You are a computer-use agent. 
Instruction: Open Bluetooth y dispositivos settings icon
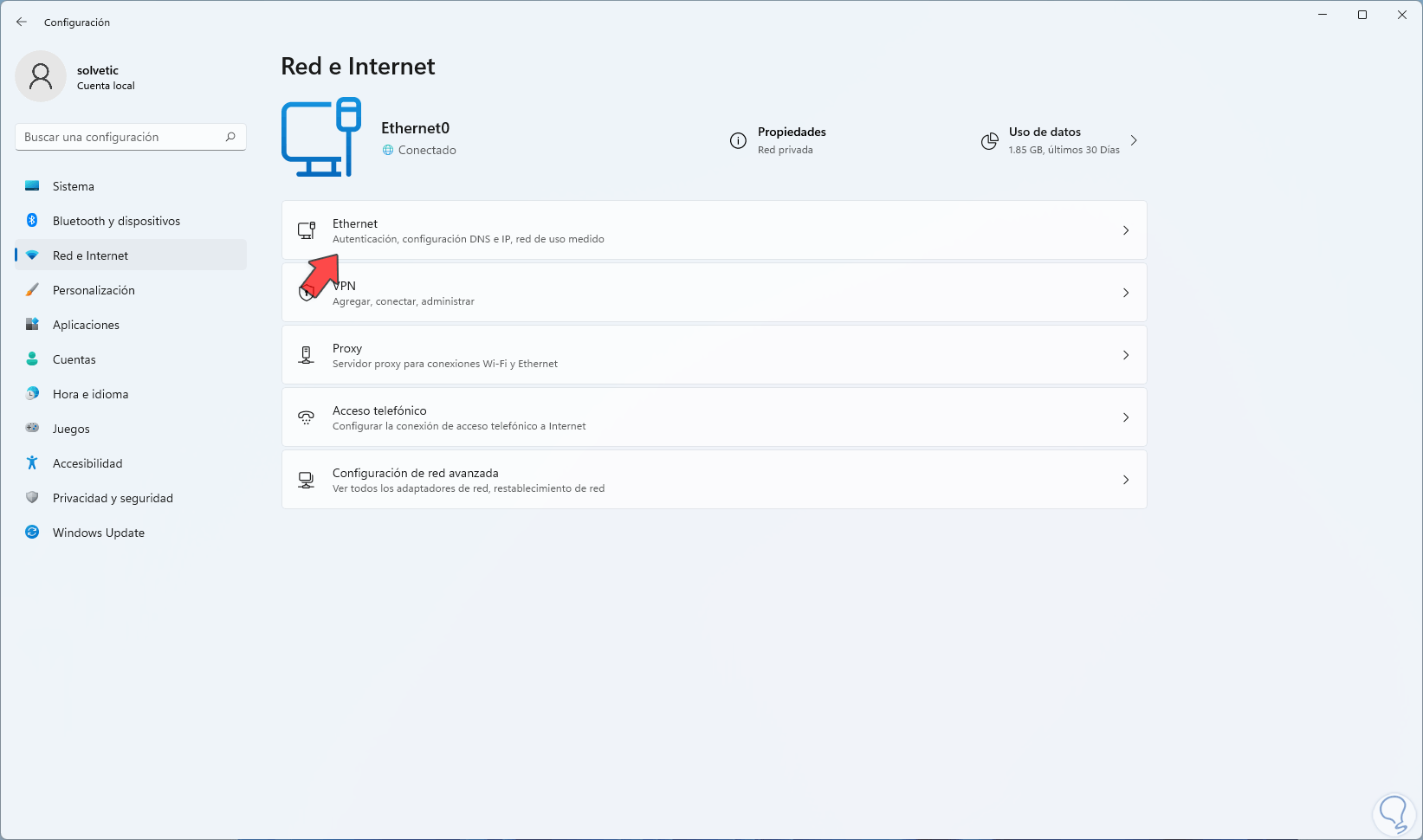[32, 220]
